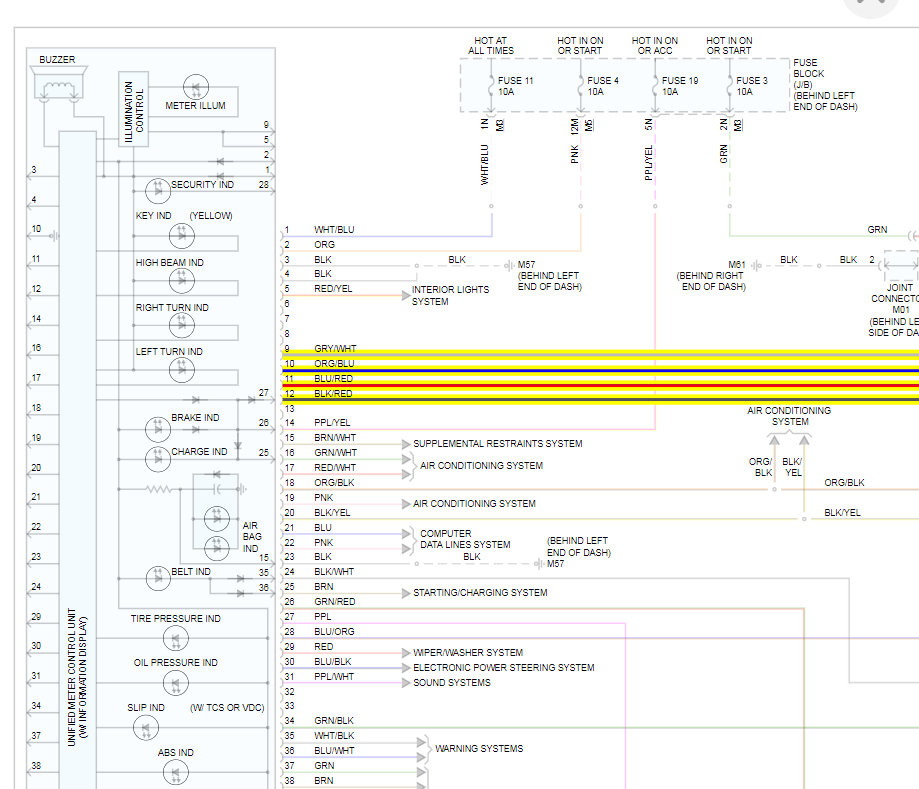The height and width of the screenshot is (789, 919).
Task: Click the FUSE 4 fuse symbol
Action: pos(581,86)
